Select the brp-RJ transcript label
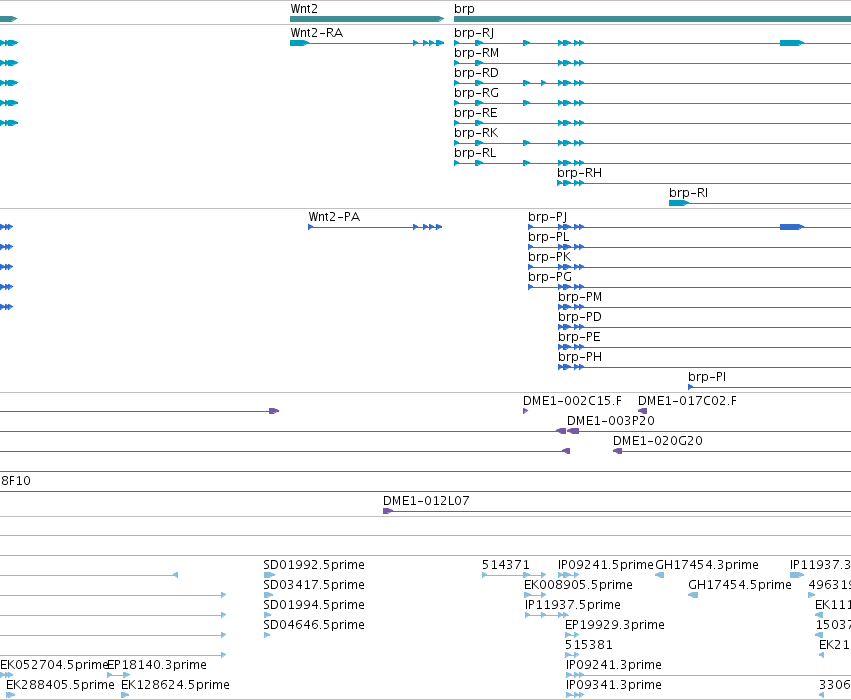Viewport: 851px width, 700px height. [474, 33]
